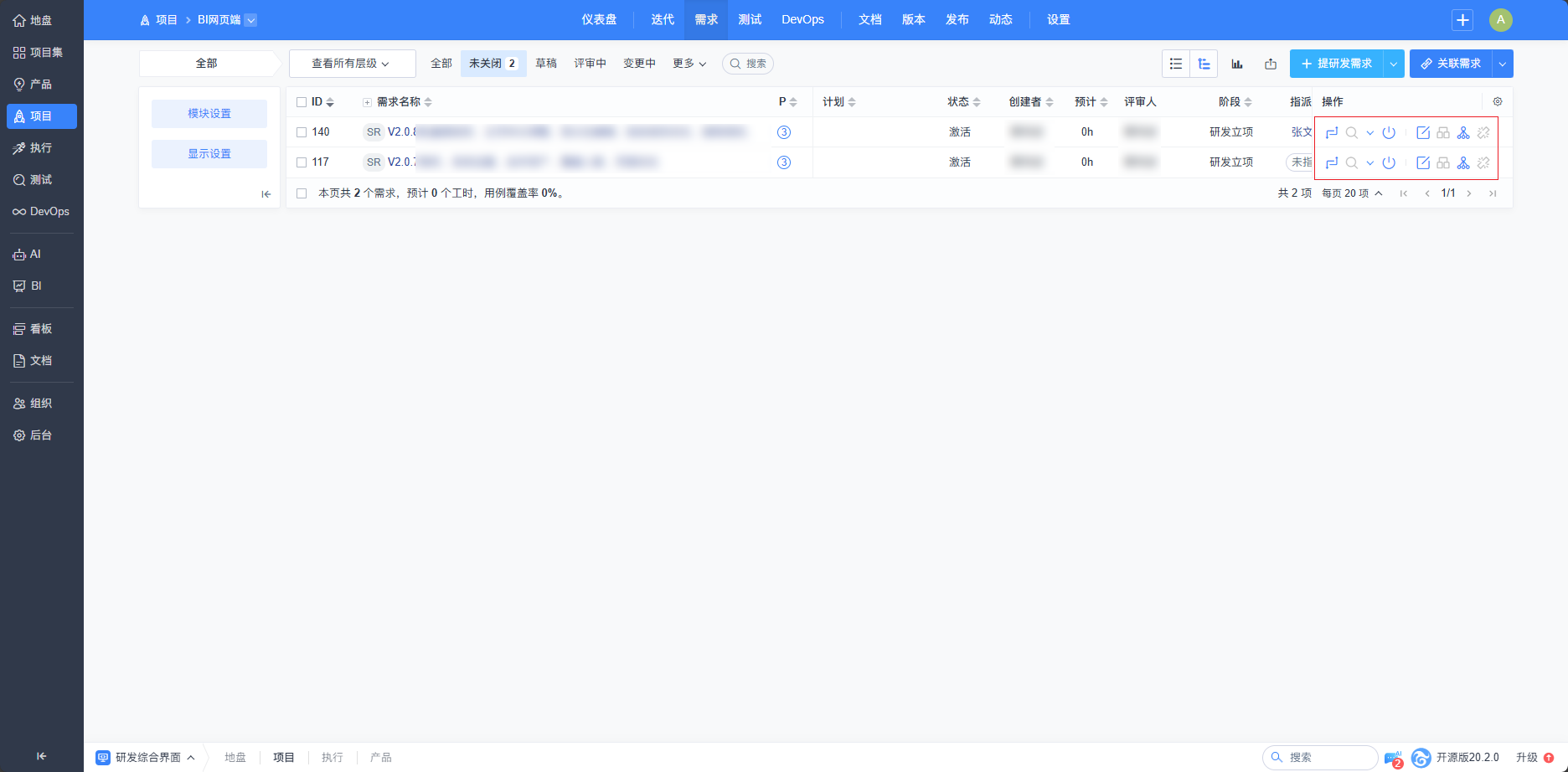Open the user avatar A menu
The image size is (1568, 772).
coord(1501,20)
